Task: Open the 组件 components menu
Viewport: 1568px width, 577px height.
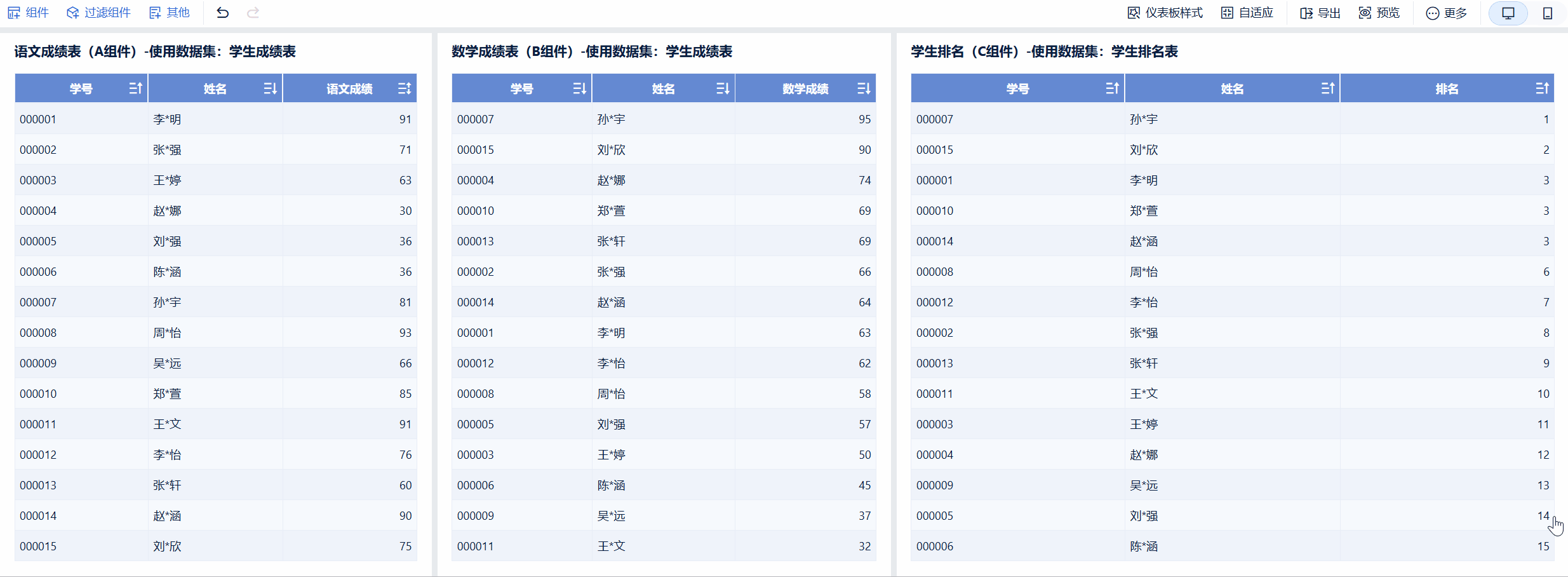Action: point(28,13)
